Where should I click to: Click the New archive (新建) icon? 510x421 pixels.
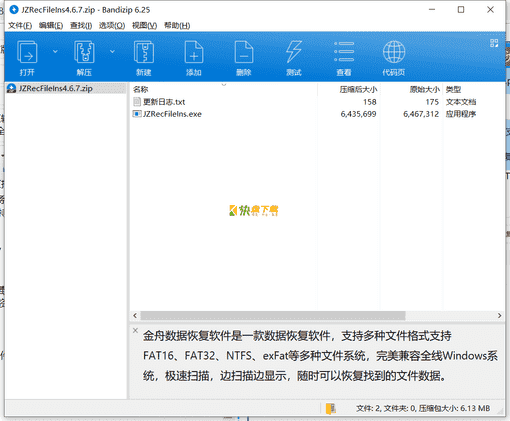click(144, 52)
